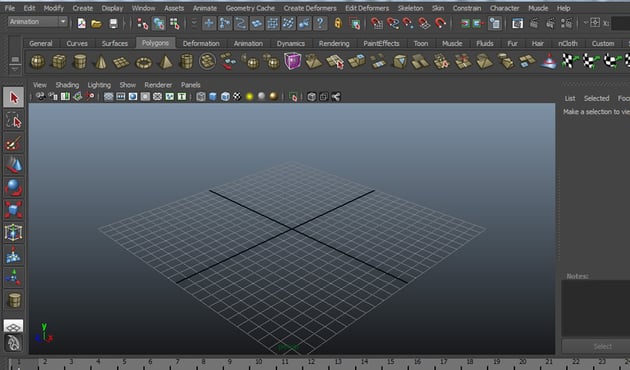Click the Sculpt Geometry shelf icon
Viewport: 630px width, 370px height.
[x=548, y=62]
